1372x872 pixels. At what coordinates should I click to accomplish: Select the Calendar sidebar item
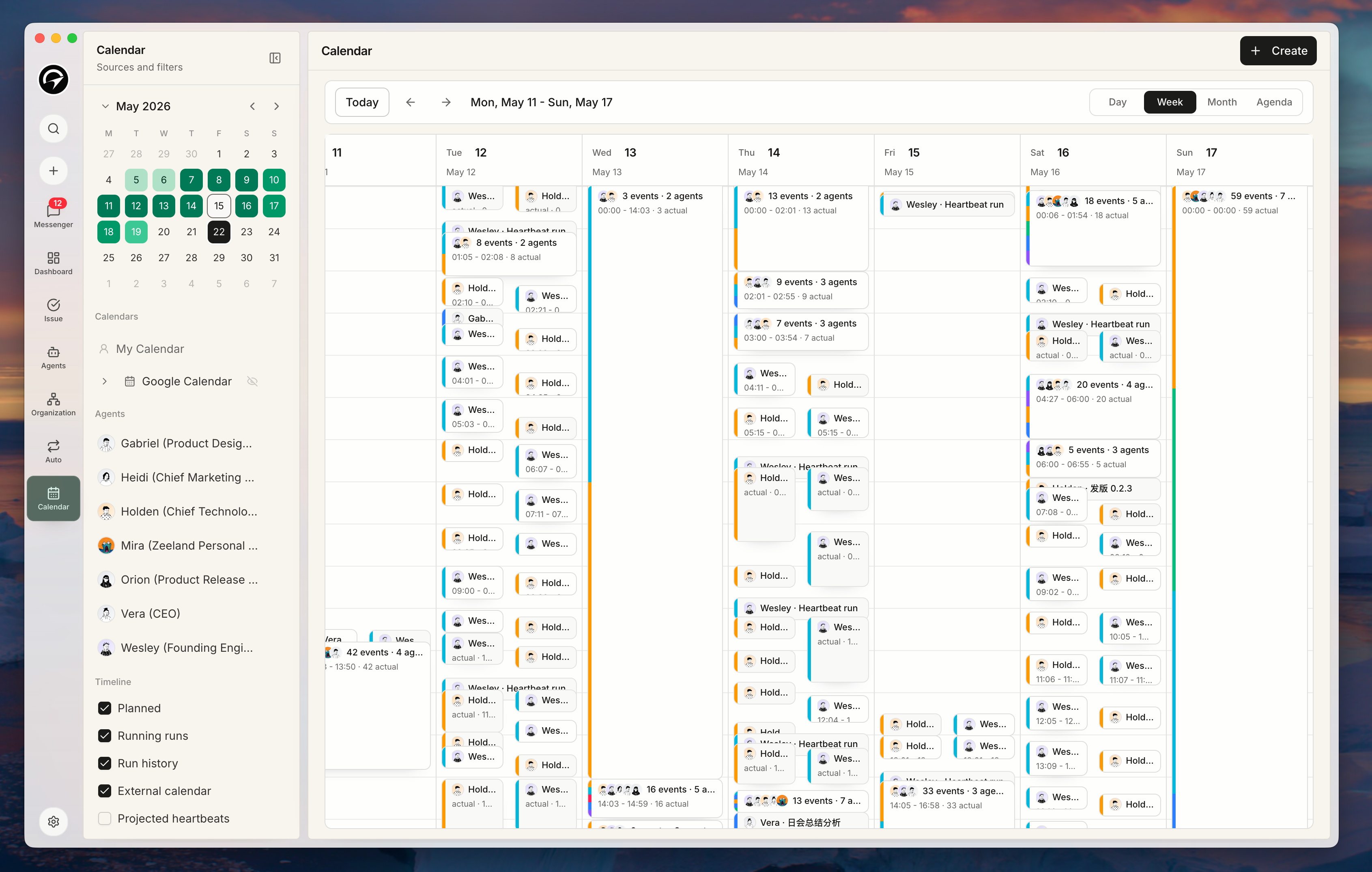[54, 498]
